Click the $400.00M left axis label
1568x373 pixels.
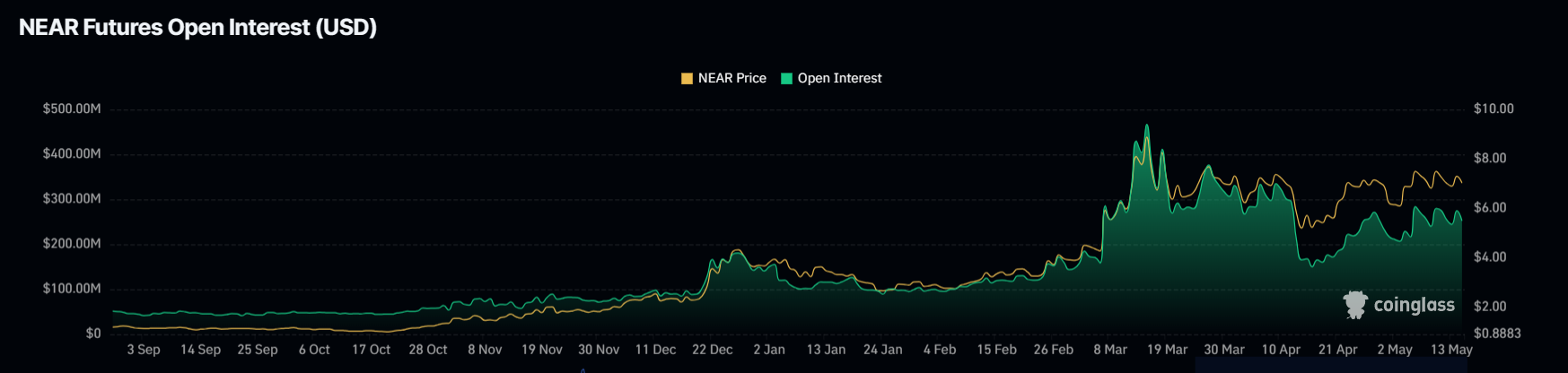coord(72,153)
